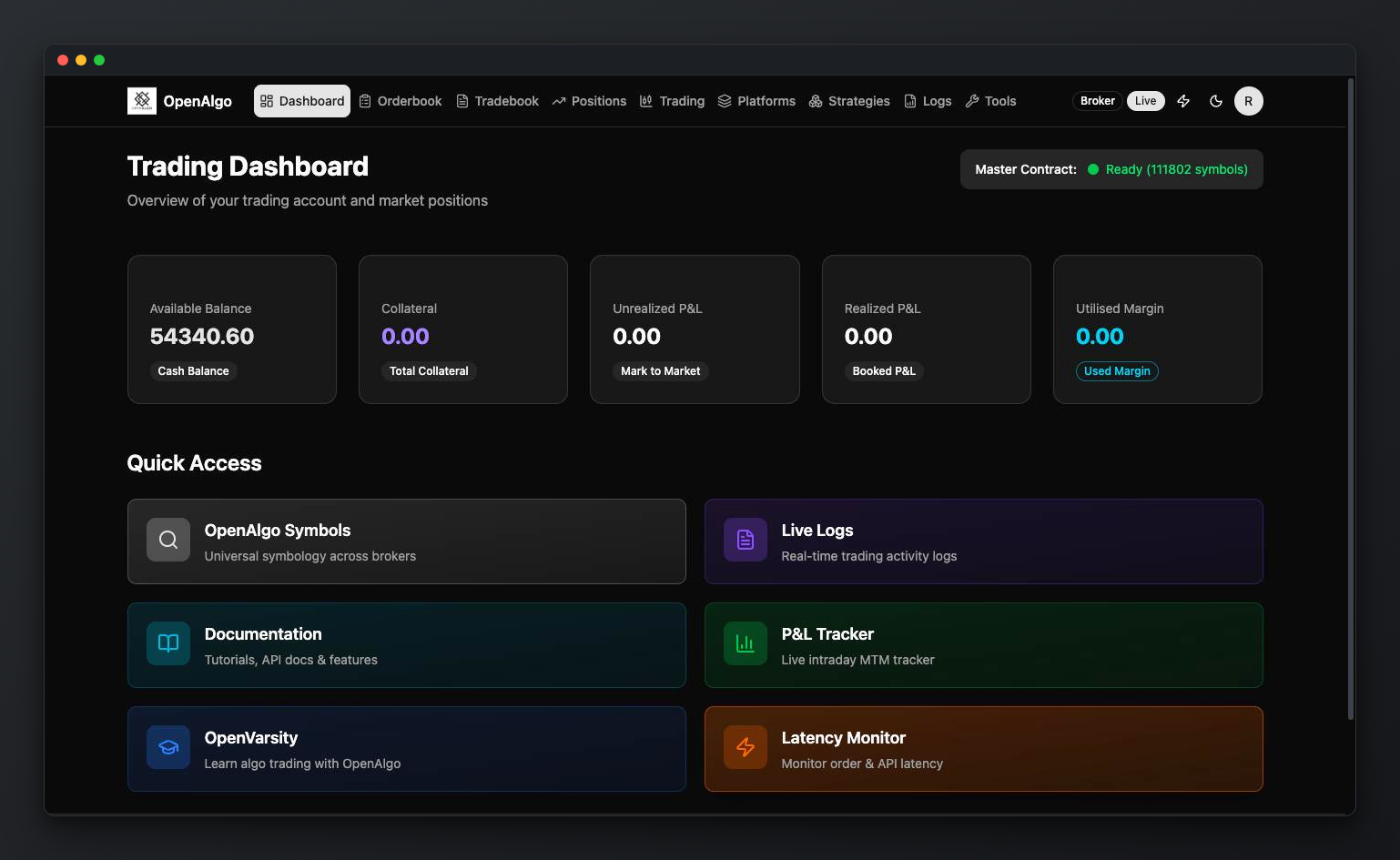Click the green Ready status dot

(x=1093, y=169)
